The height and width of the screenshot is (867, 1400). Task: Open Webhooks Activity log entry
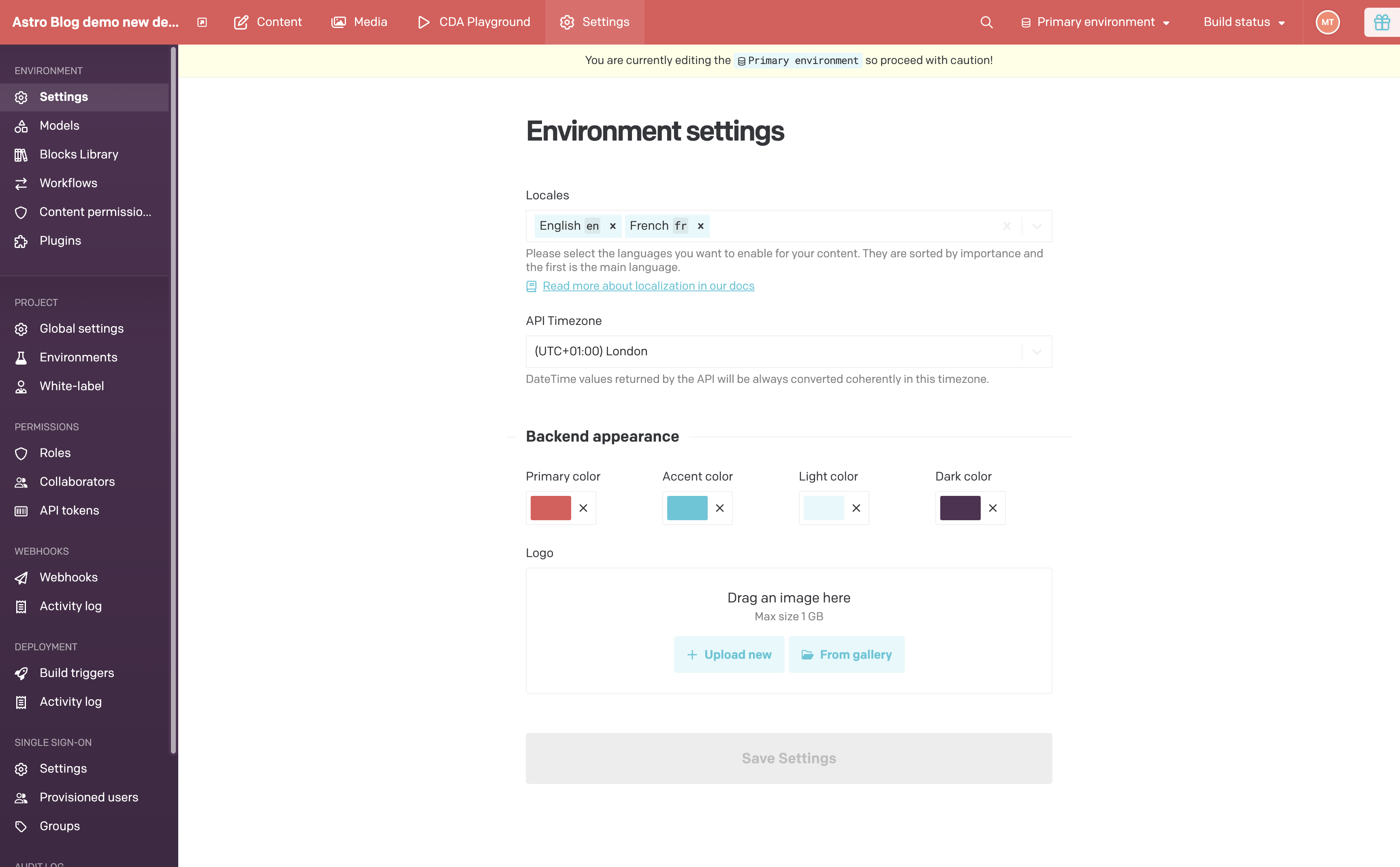84,606
